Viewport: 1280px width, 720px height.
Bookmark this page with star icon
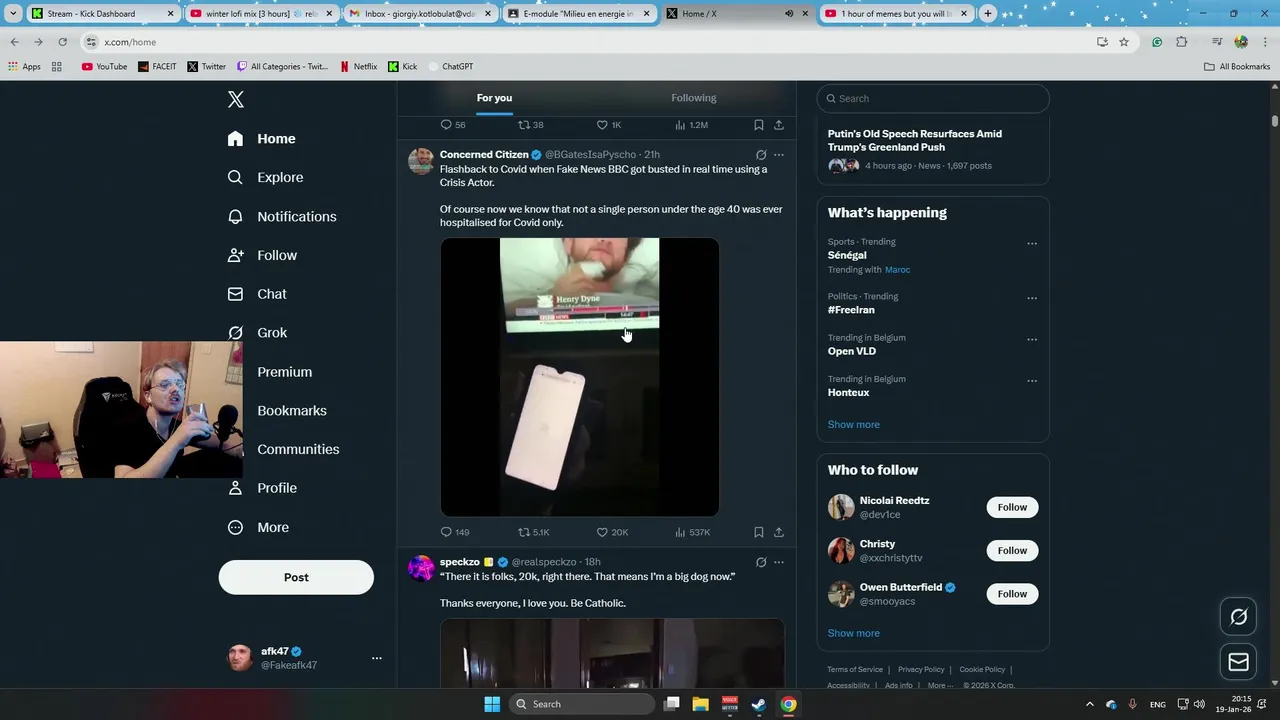point(1124,42)
